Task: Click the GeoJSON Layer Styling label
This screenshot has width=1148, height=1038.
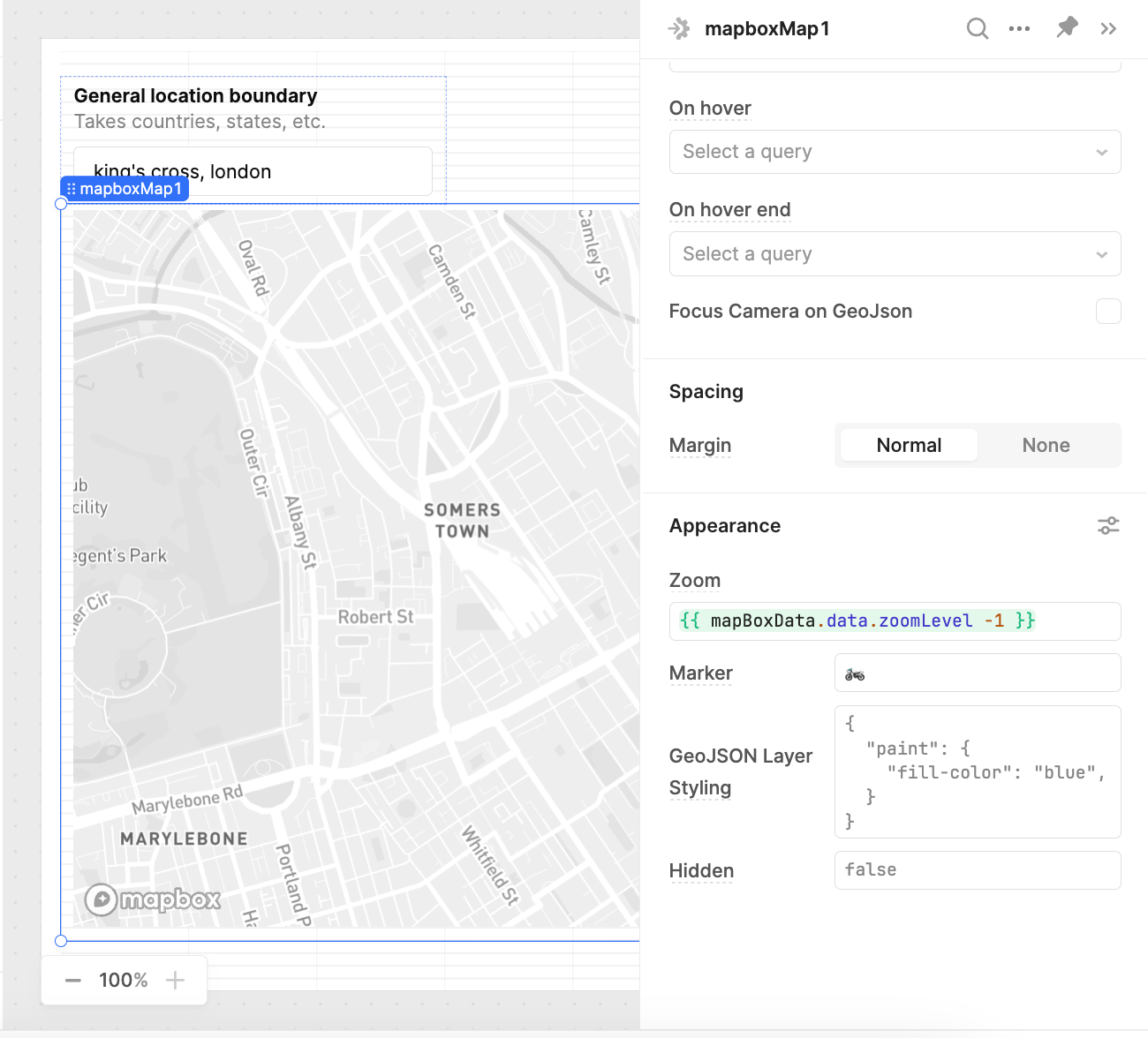Action: [x=741, y=771]
